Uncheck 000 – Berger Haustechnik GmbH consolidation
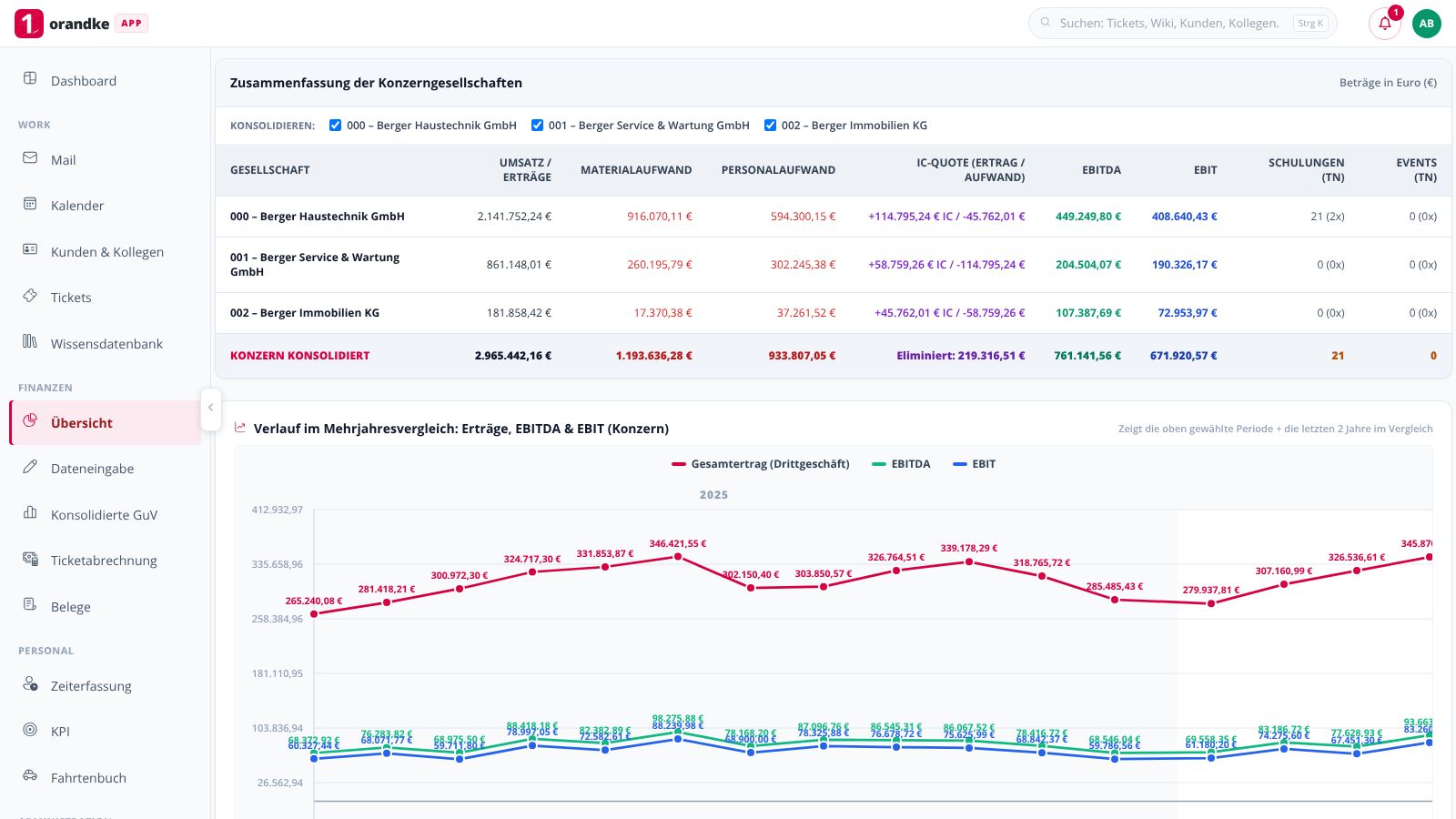Image resolution: width=1456 pixels, height=819 pixels. click(x=336, y=126)
